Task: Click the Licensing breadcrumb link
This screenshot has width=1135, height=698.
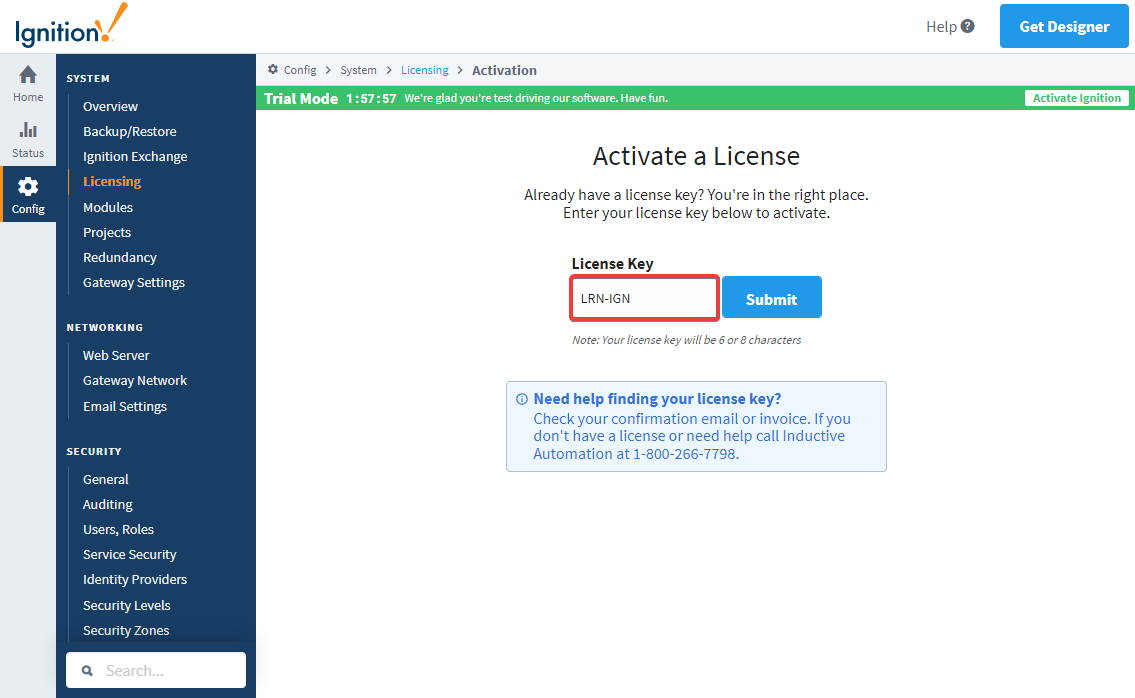Action: point(425,70)
